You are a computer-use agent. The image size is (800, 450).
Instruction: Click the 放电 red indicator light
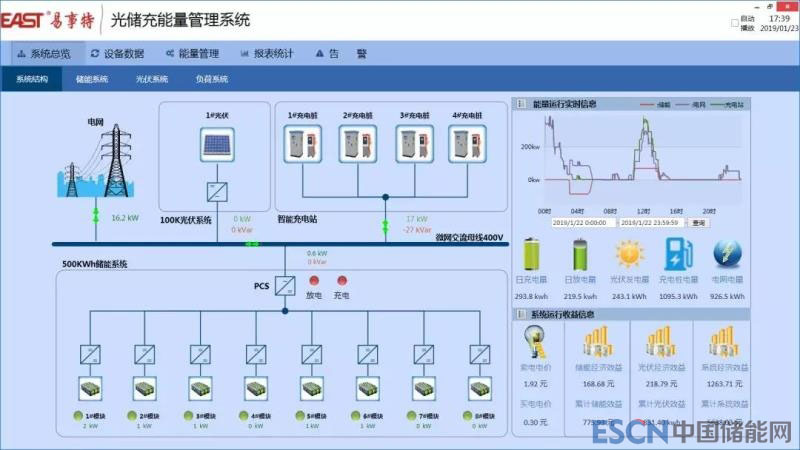314,281
